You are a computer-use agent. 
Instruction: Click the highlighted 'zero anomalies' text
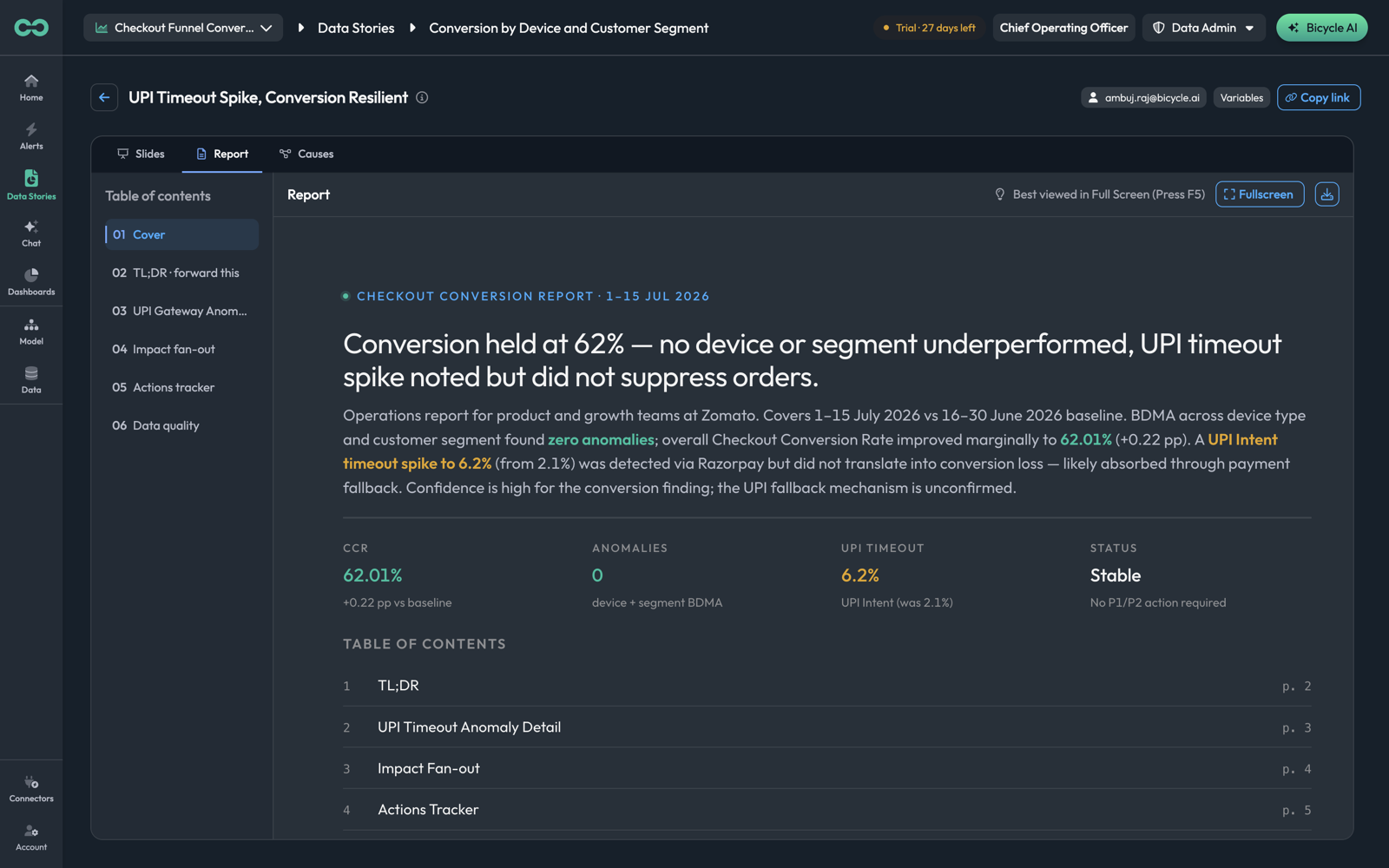[x=601, y=439]
